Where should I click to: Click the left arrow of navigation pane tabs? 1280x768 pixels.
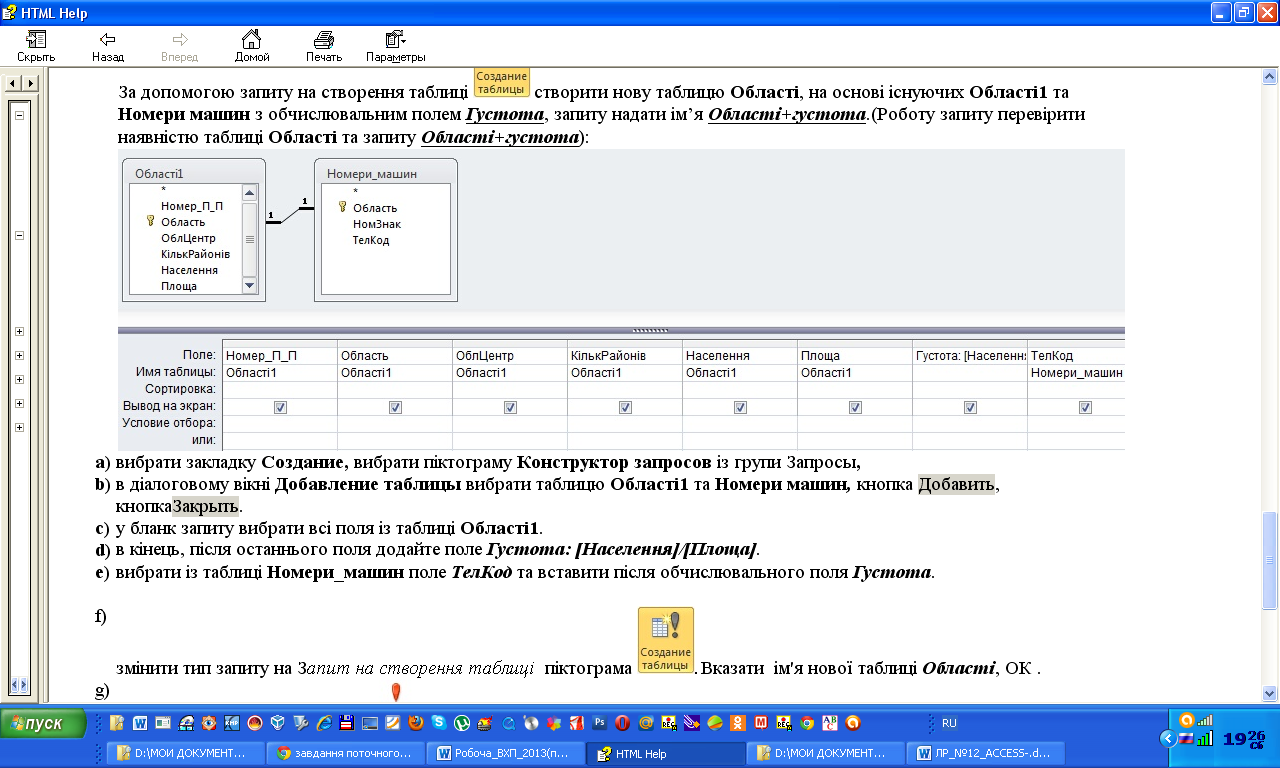point(12,82)
